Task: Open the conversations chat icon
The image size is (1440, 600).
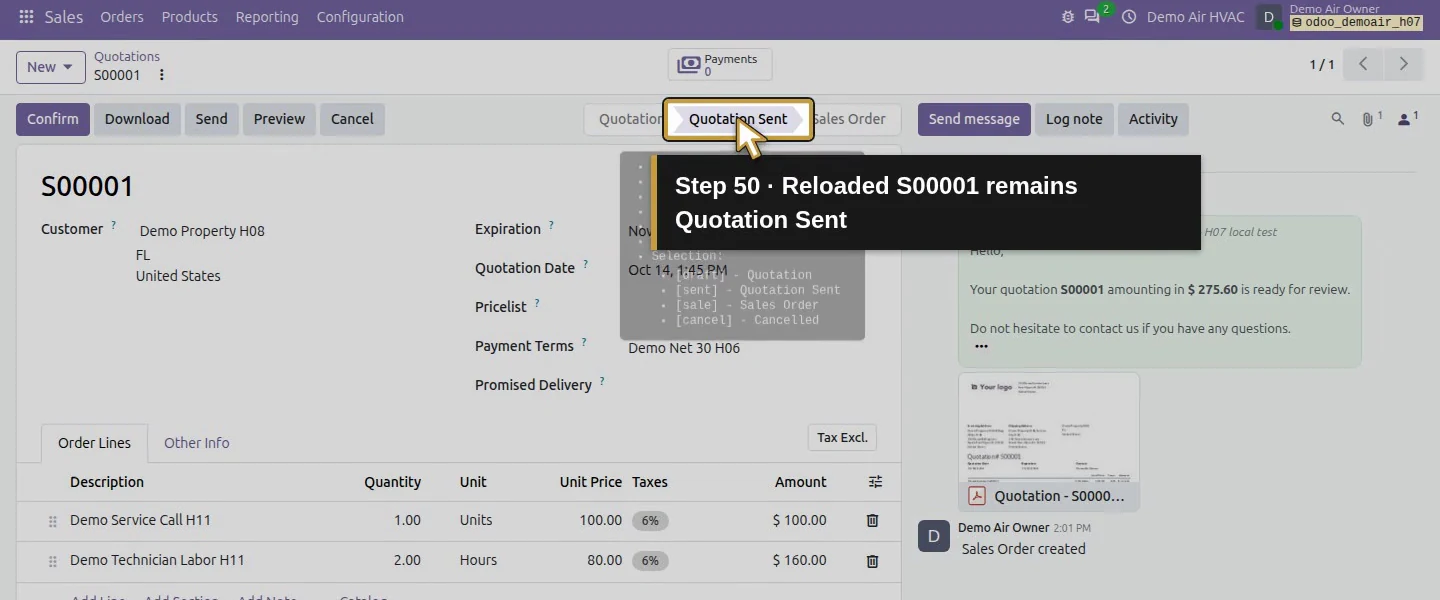Action: tap(1092, 17)
